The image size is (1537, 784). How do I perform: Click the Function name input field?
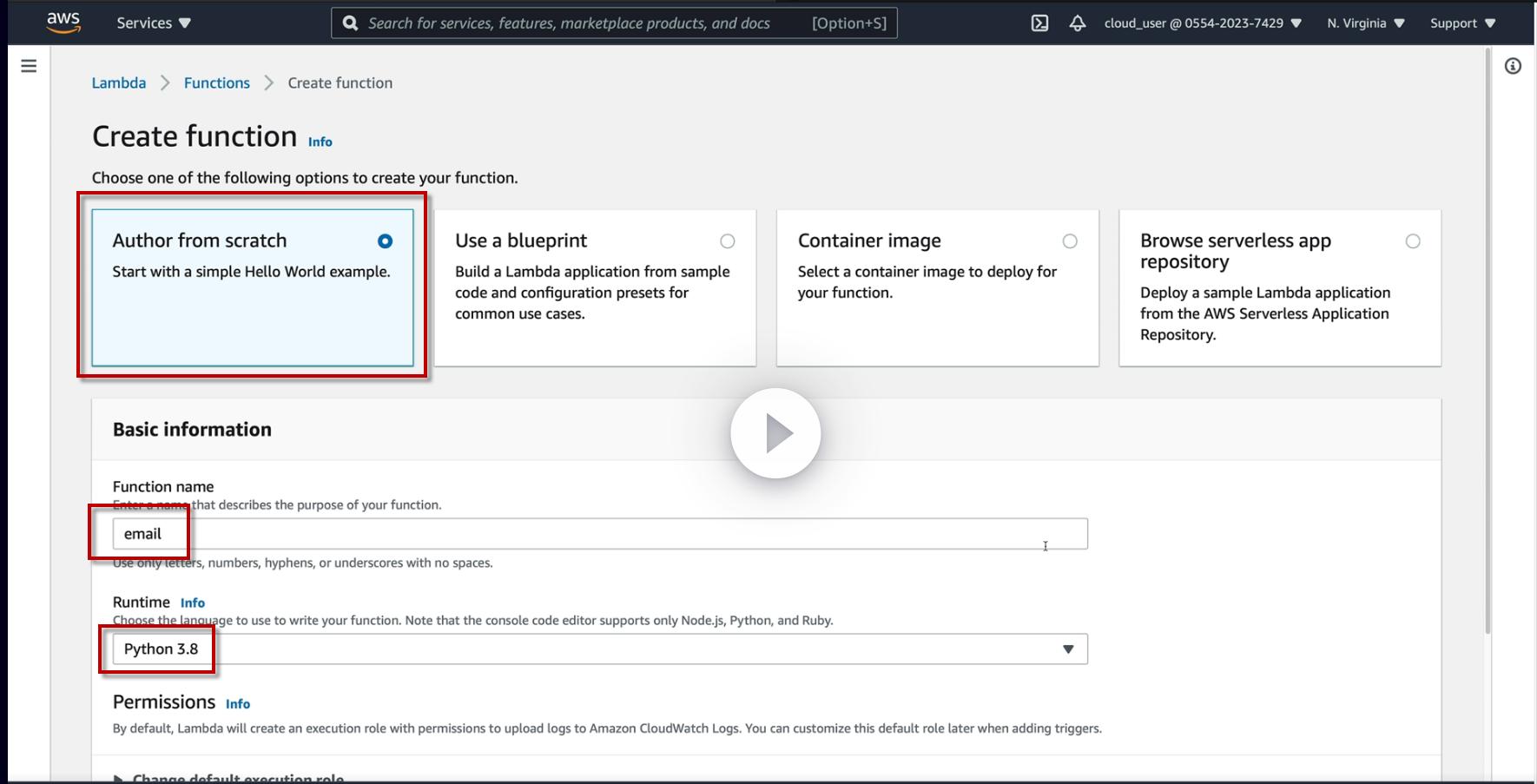pyautogui.click(x=599, y=534)
